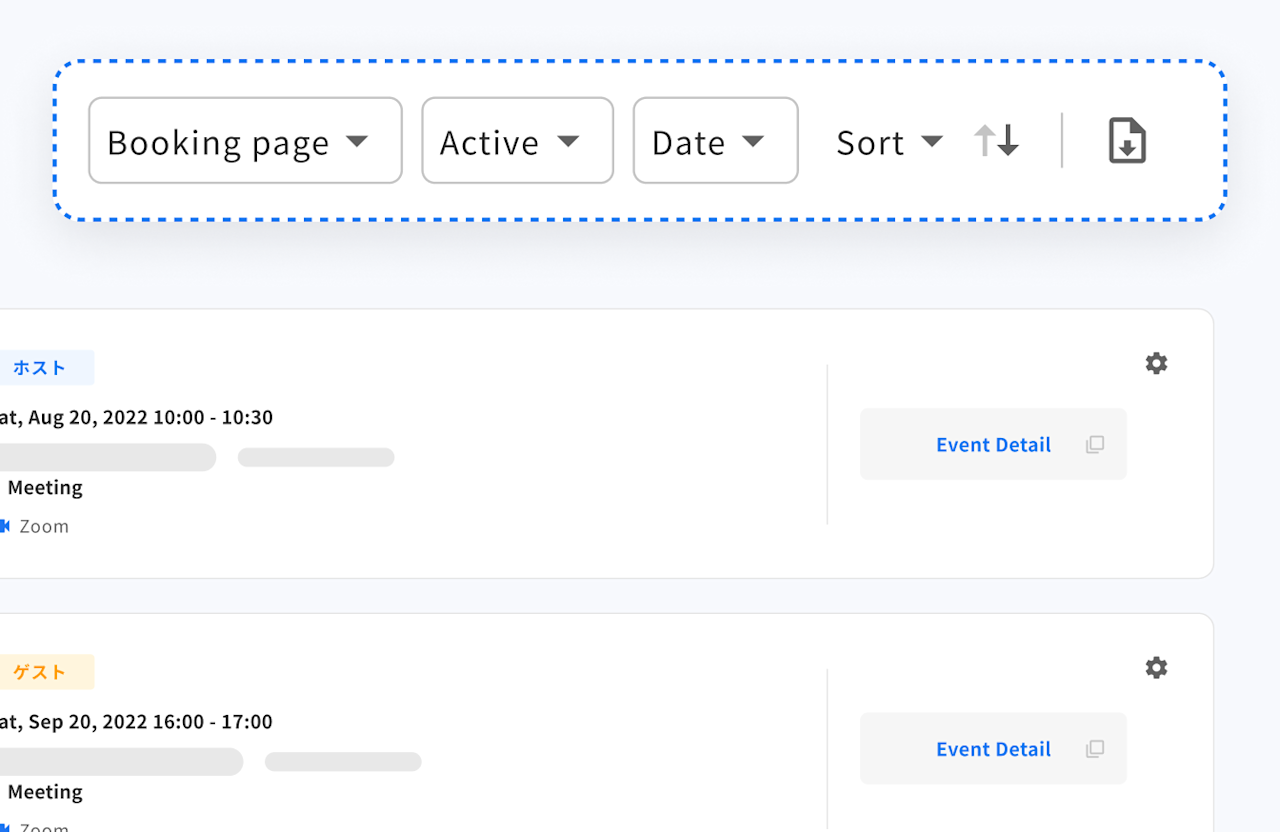The image size is (1280, 832).
Task: Open Event Detail for Sep 20 meeting
Action: [993, 748]
